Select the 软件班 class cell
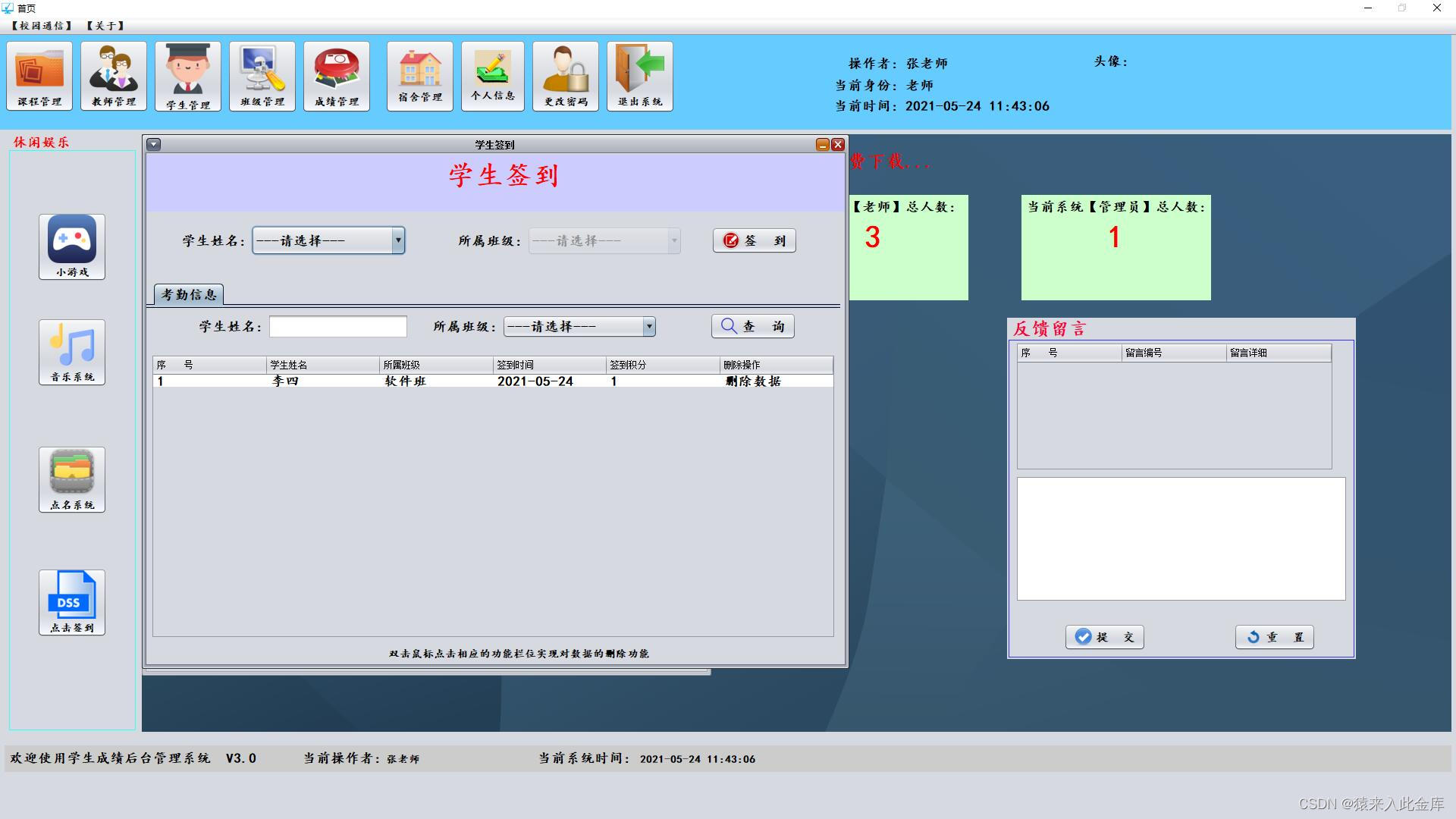 point(436,381)
